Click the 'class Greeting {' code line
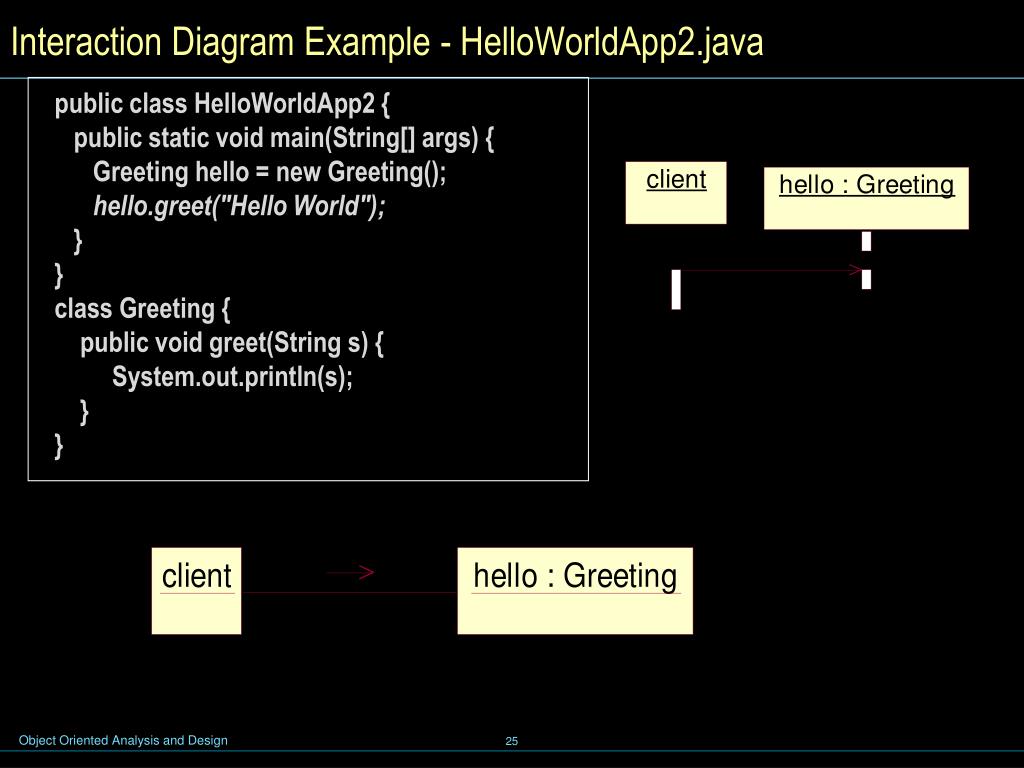 tap(142, 308)
